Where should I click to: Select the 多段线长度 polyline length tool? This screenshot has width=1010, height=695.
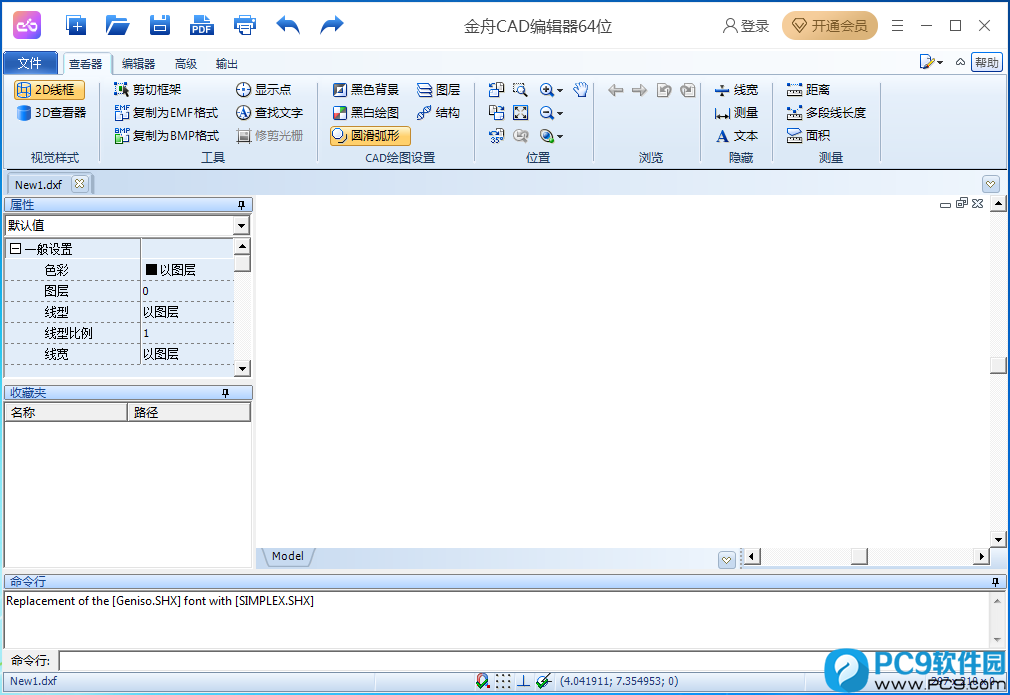point(826,113)
